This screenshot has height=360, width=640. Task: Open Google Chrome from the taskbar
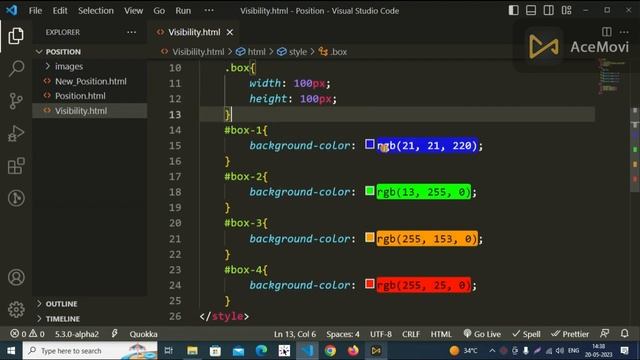(x=330, y=350)
